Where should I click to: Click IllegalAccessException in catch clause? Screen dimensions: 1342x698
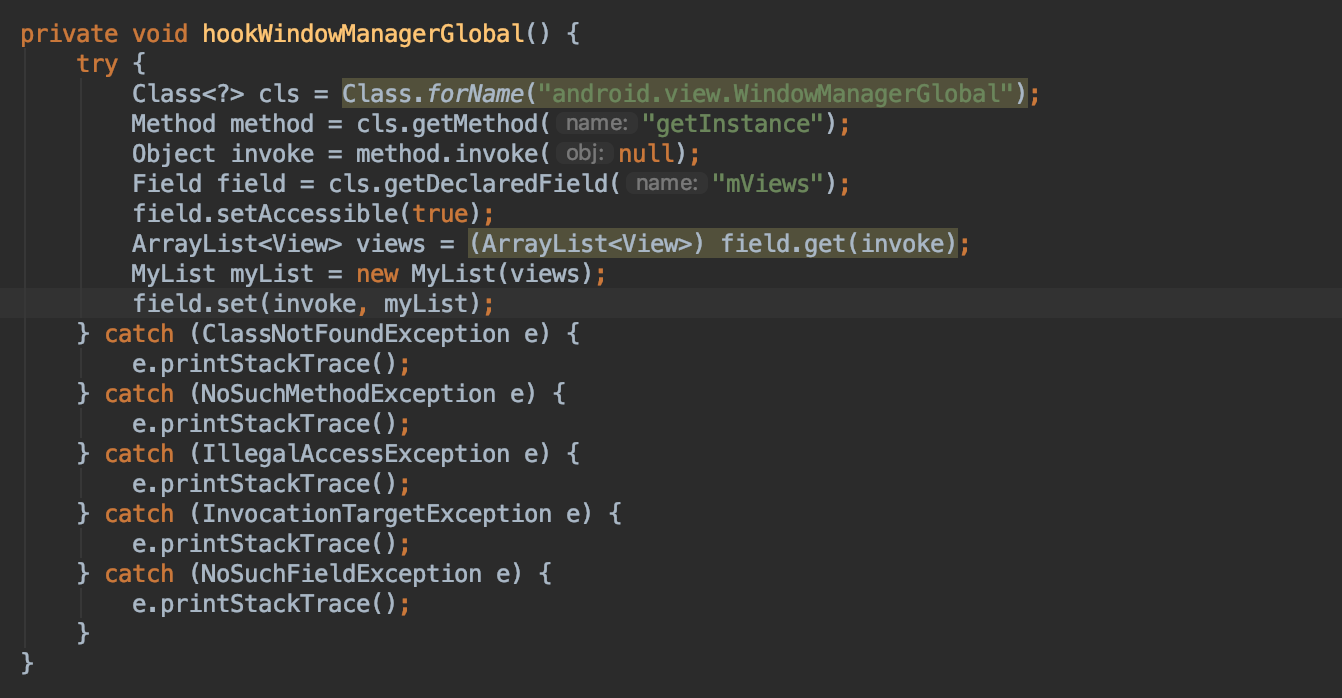[356, 454]
